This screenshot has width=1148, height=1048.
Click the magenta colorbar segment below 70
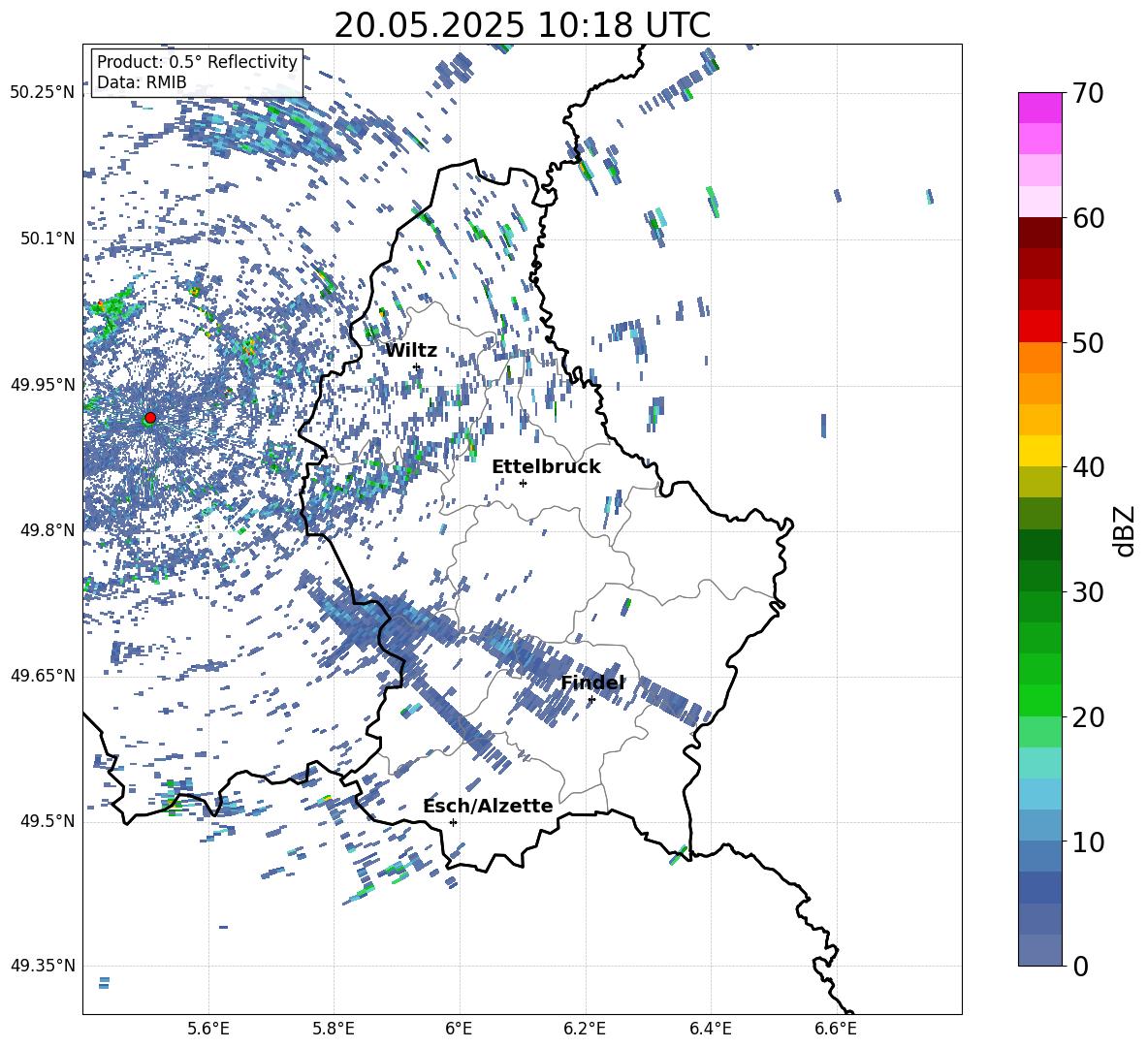click(x=1039, y=108)
